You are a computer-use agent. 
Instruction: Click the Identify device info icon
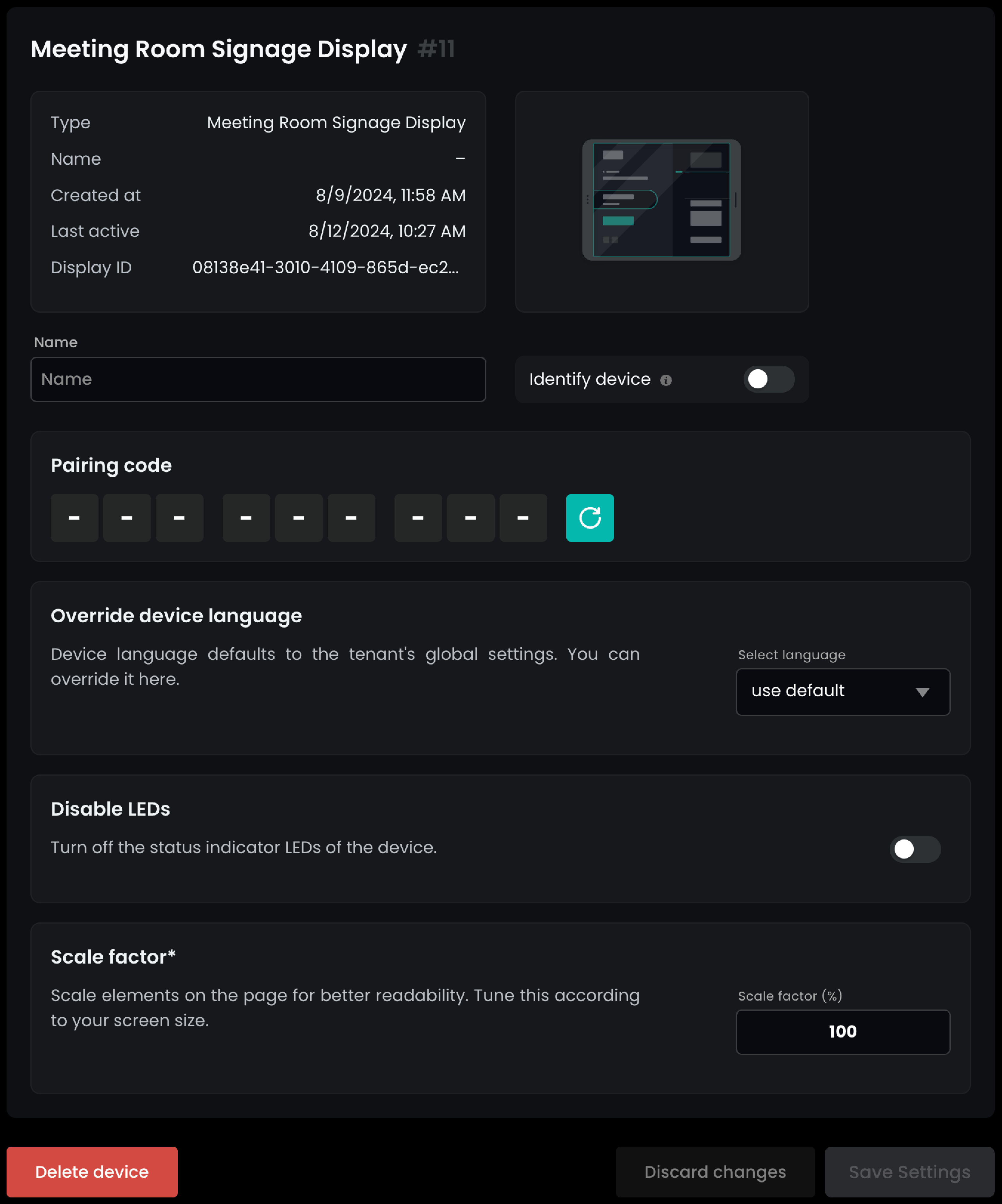665,380
